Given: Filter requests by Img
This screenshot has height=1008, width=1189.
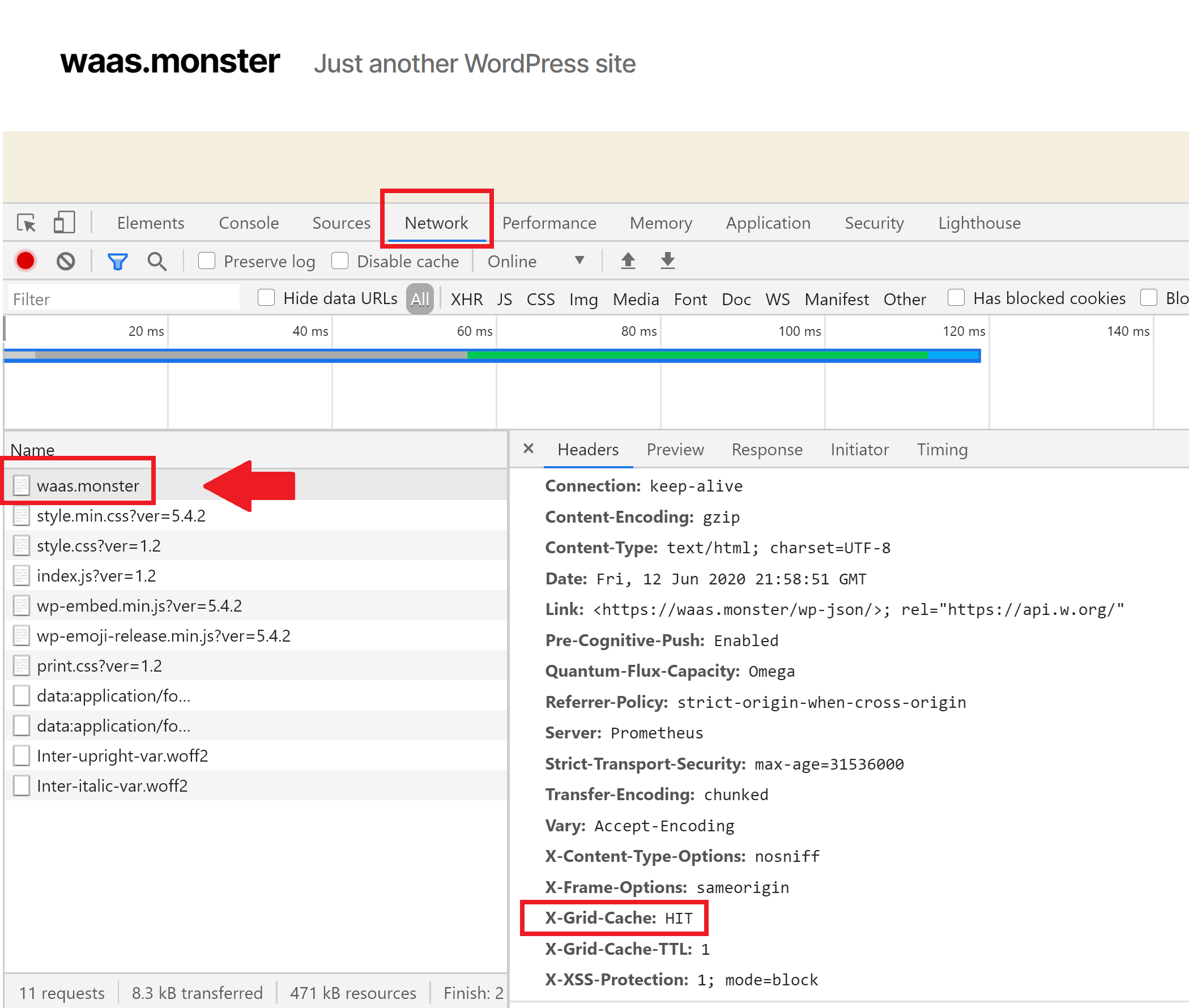Looking at the screenshot, I should [583, 299].
